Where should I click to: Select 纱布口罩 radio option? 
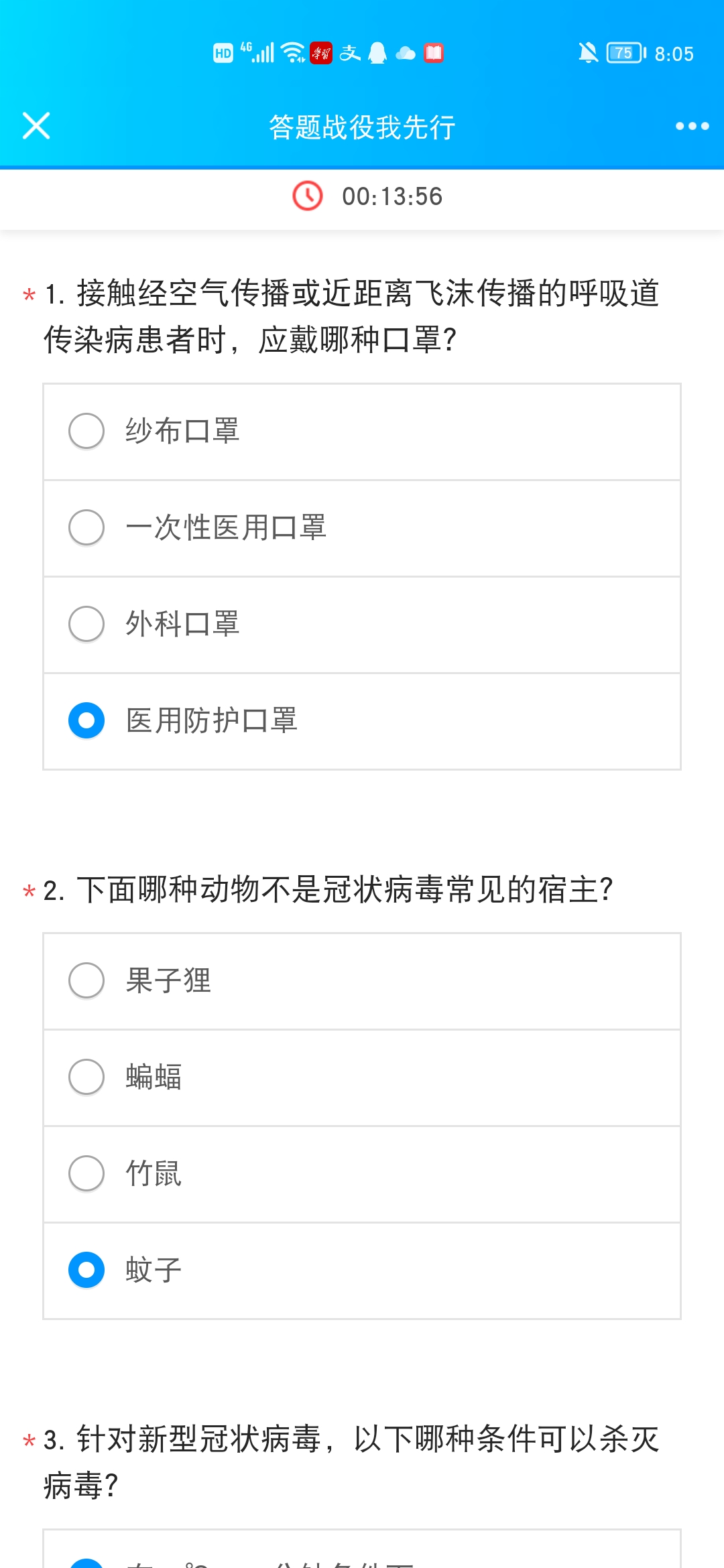(x=86, y=431)
